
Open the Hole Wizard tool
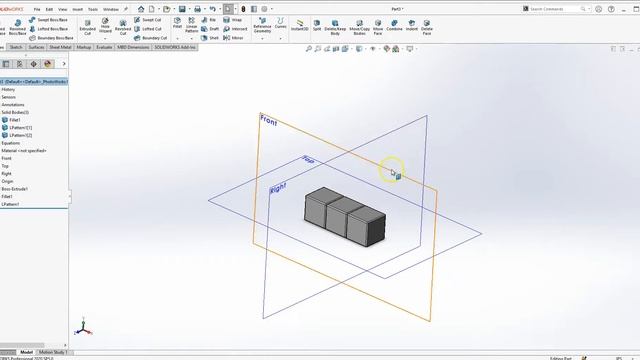coord(105,25)
